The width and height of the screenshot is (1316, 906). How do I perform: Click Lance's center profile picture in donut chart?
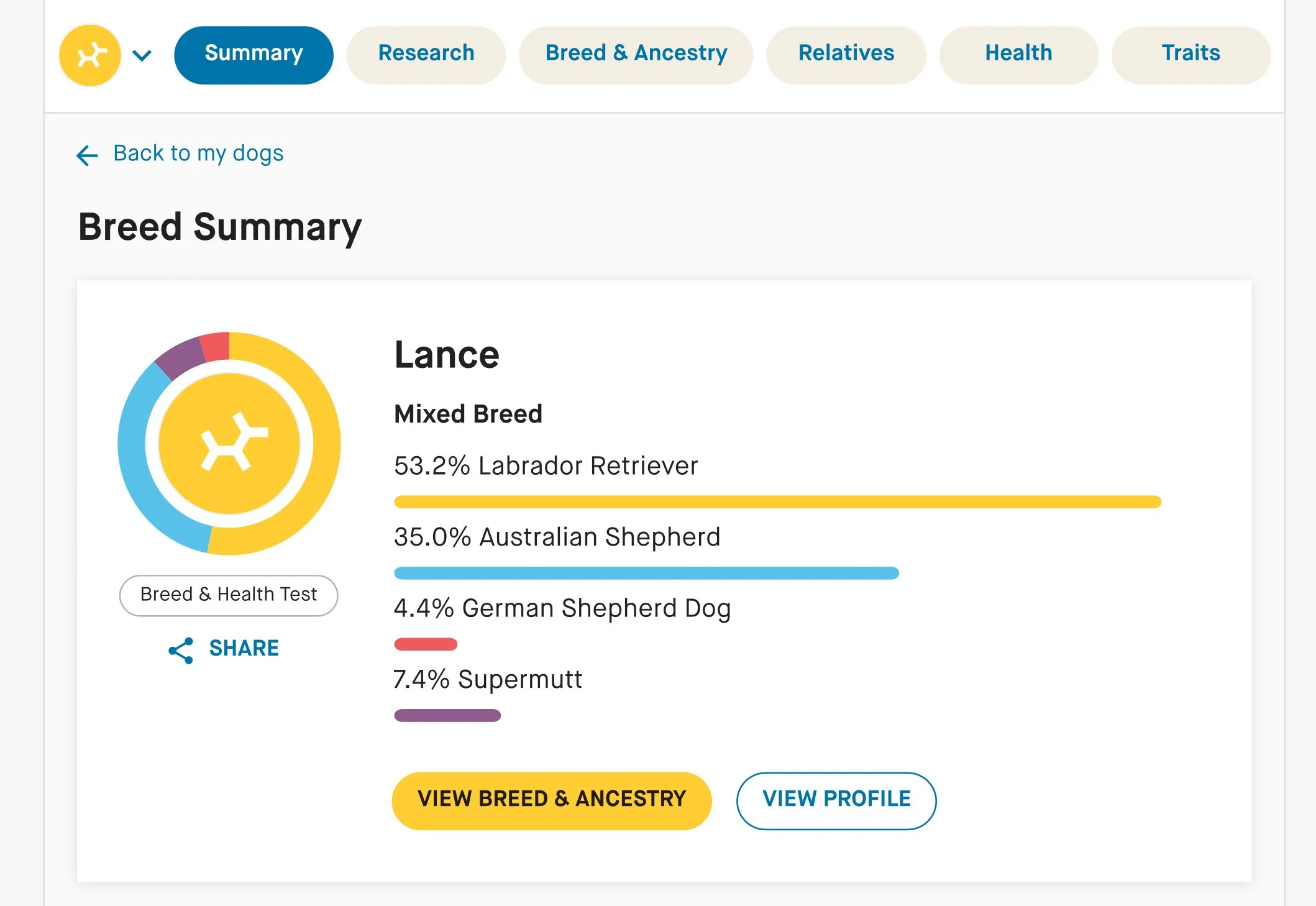pyautogui.click(x=229, y=444)
